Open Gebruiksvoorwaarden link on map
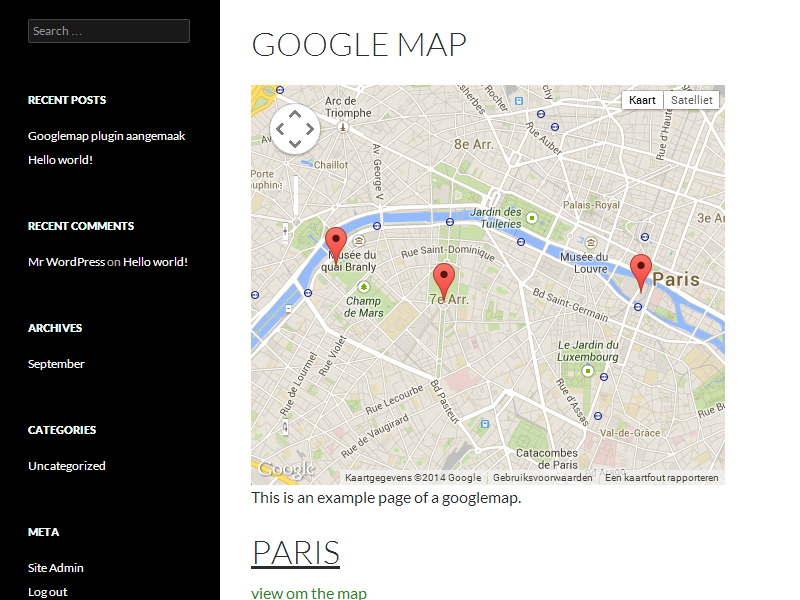800x600 pixels. point(542,478)
